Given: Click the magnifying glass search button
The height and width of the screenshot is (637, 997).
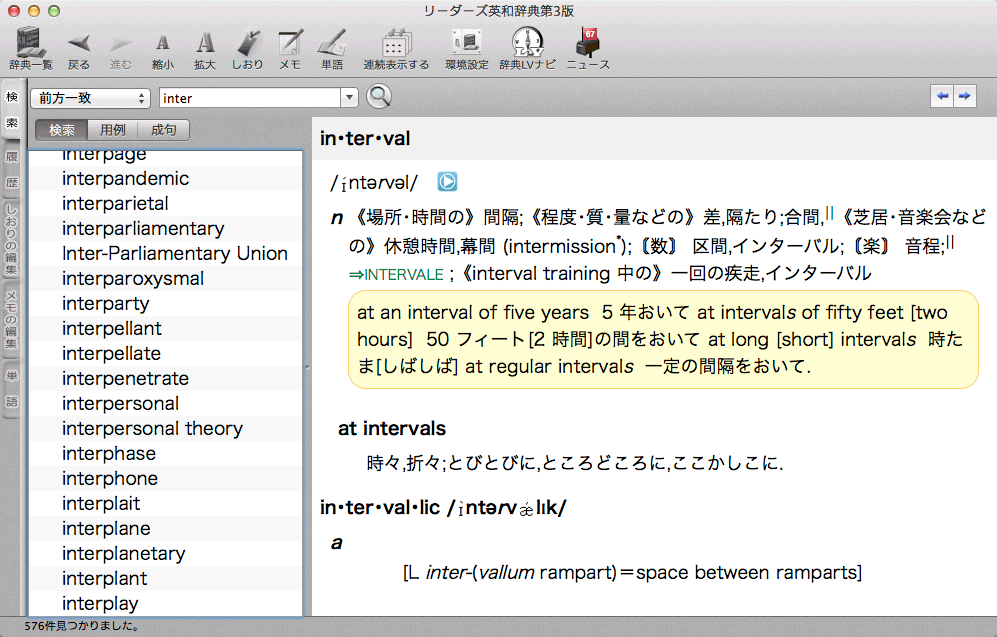Looking at the screenshot, I should point(379,97).
